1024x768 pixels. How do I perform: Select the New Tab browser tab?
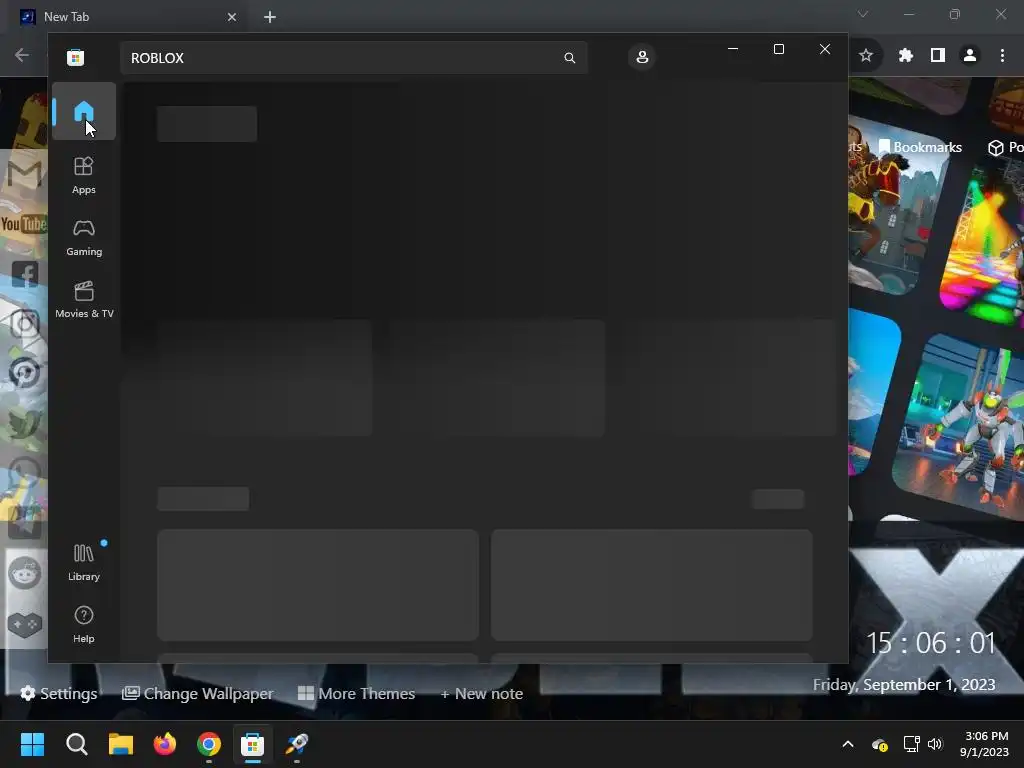(127, 17)
